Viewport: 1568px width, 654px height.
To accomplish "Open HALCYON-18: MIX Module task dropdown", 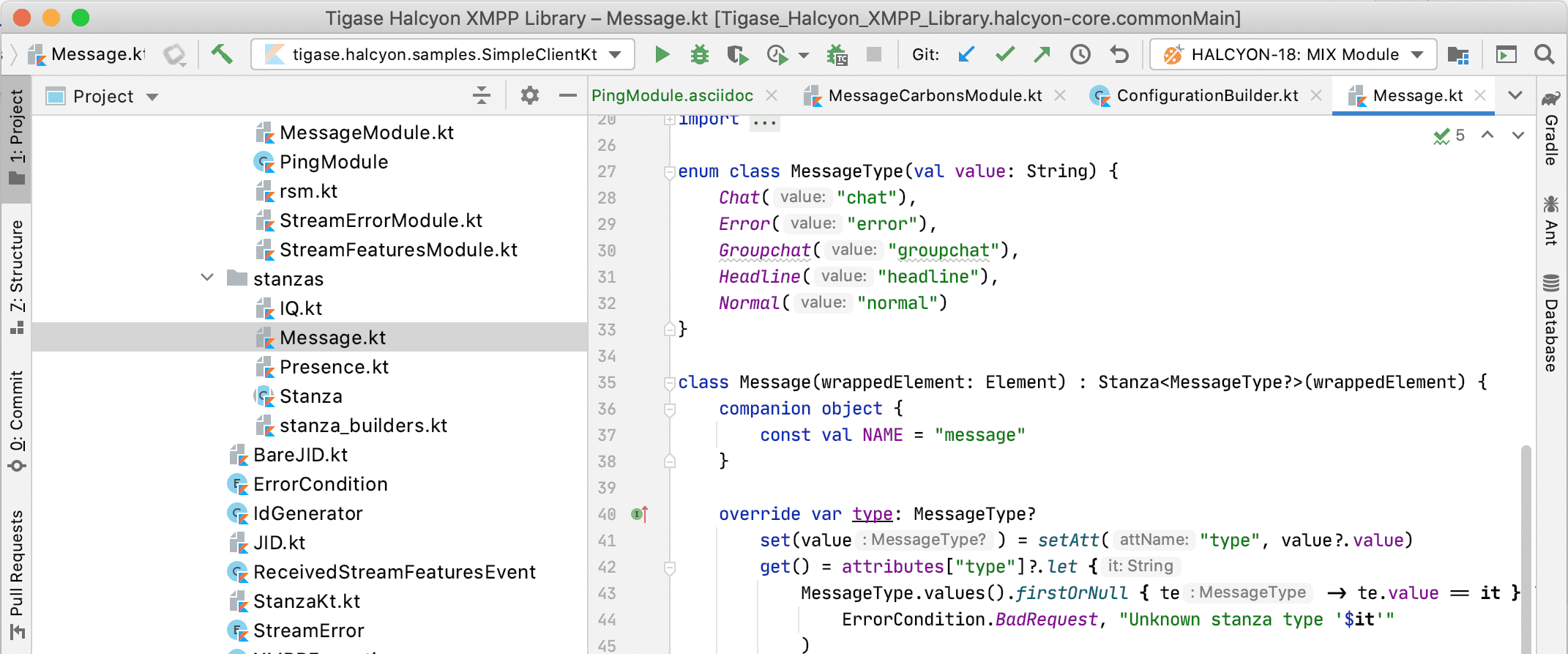I will tap(1293, 54).
